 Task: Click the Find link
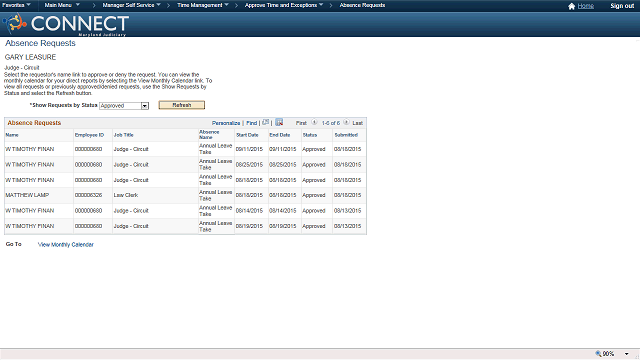click(251, 123)
